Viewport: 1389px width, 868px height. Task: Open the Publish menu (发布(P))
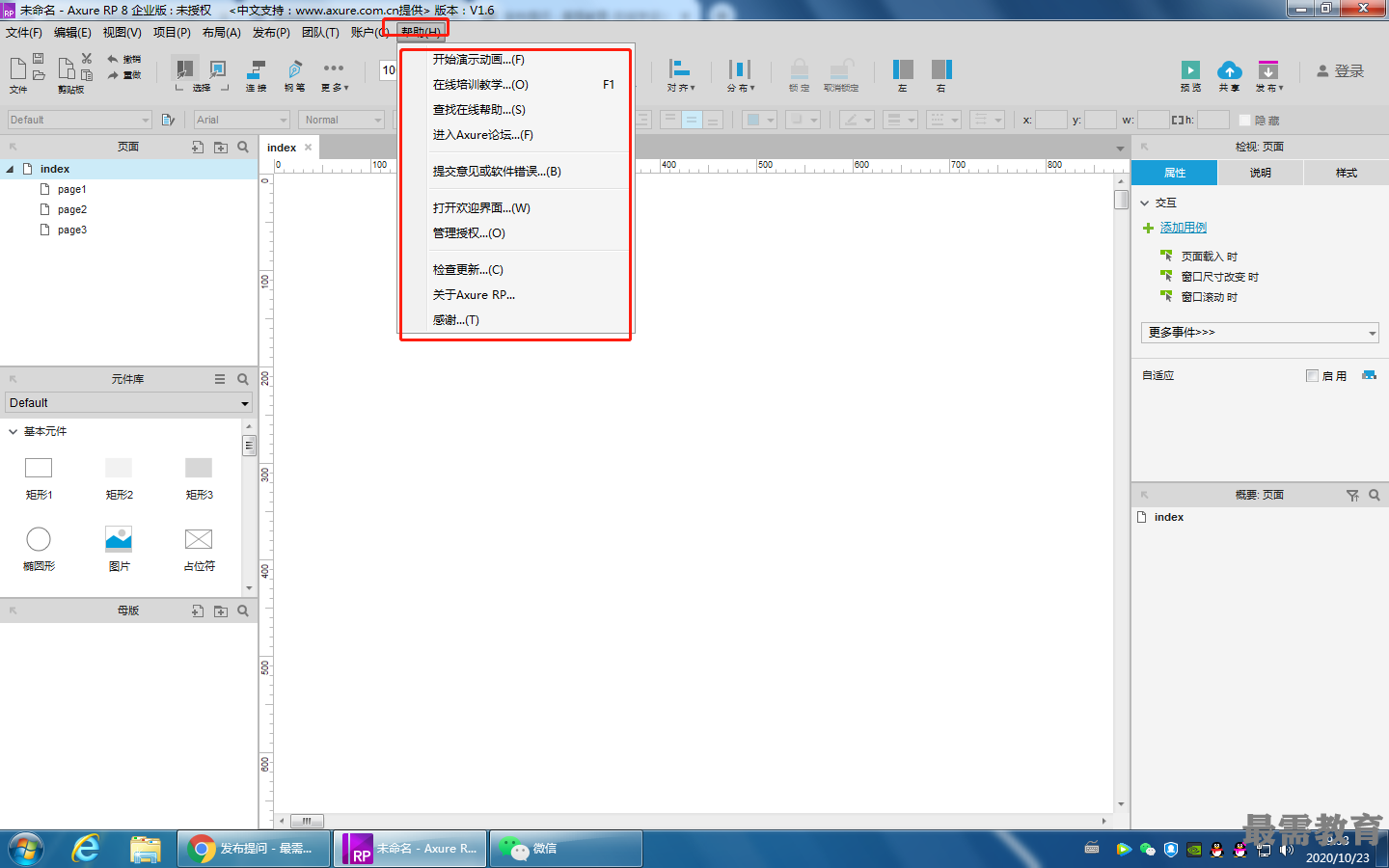point(271,32)
